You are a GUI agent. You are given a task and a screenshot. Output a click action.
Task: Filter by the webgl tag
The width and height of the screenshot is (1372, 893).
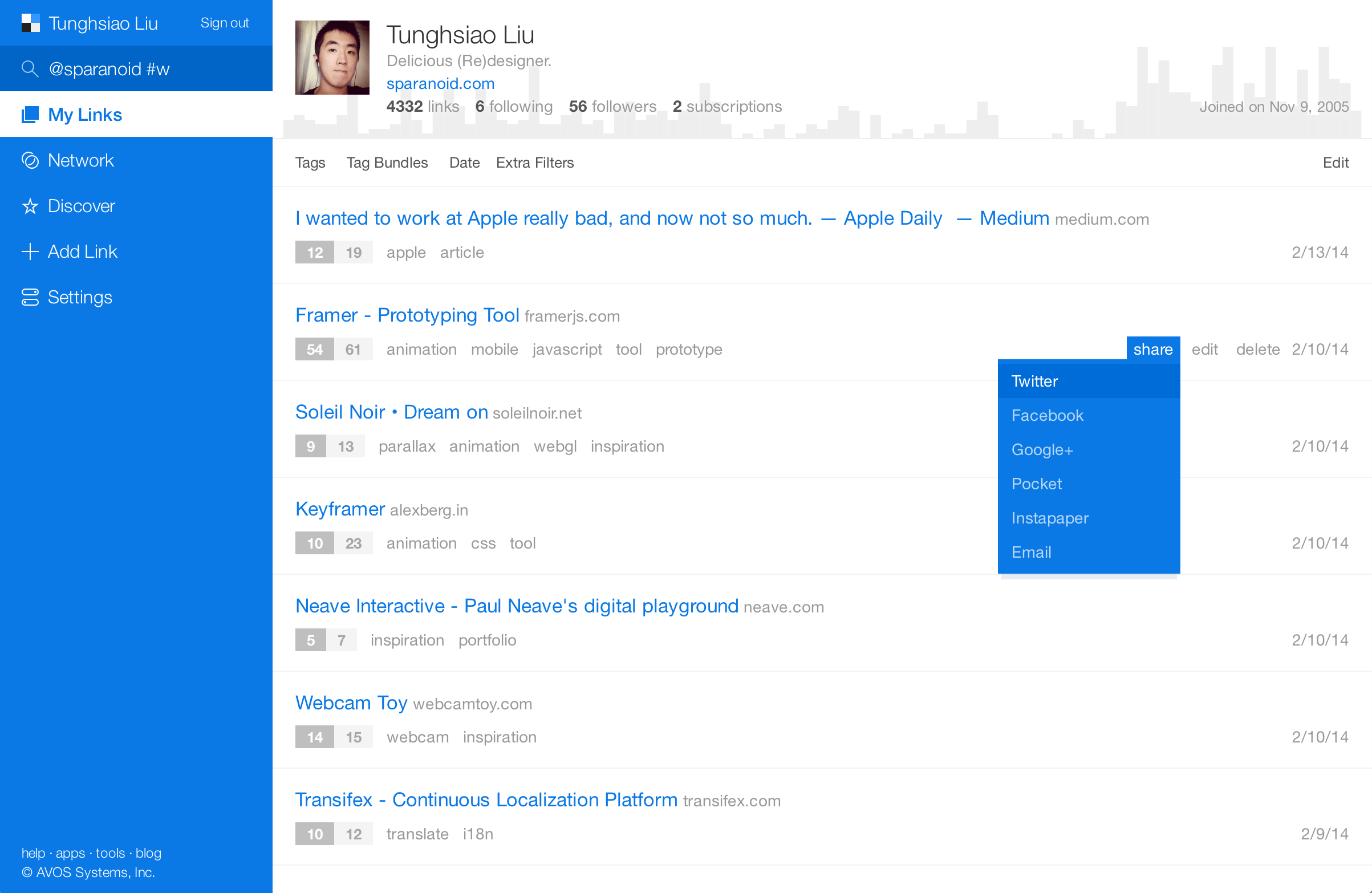coord(555,446)
